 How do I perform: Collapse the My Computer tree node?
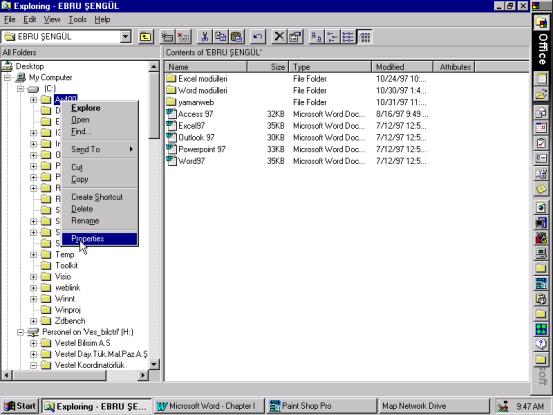[8, 78]
